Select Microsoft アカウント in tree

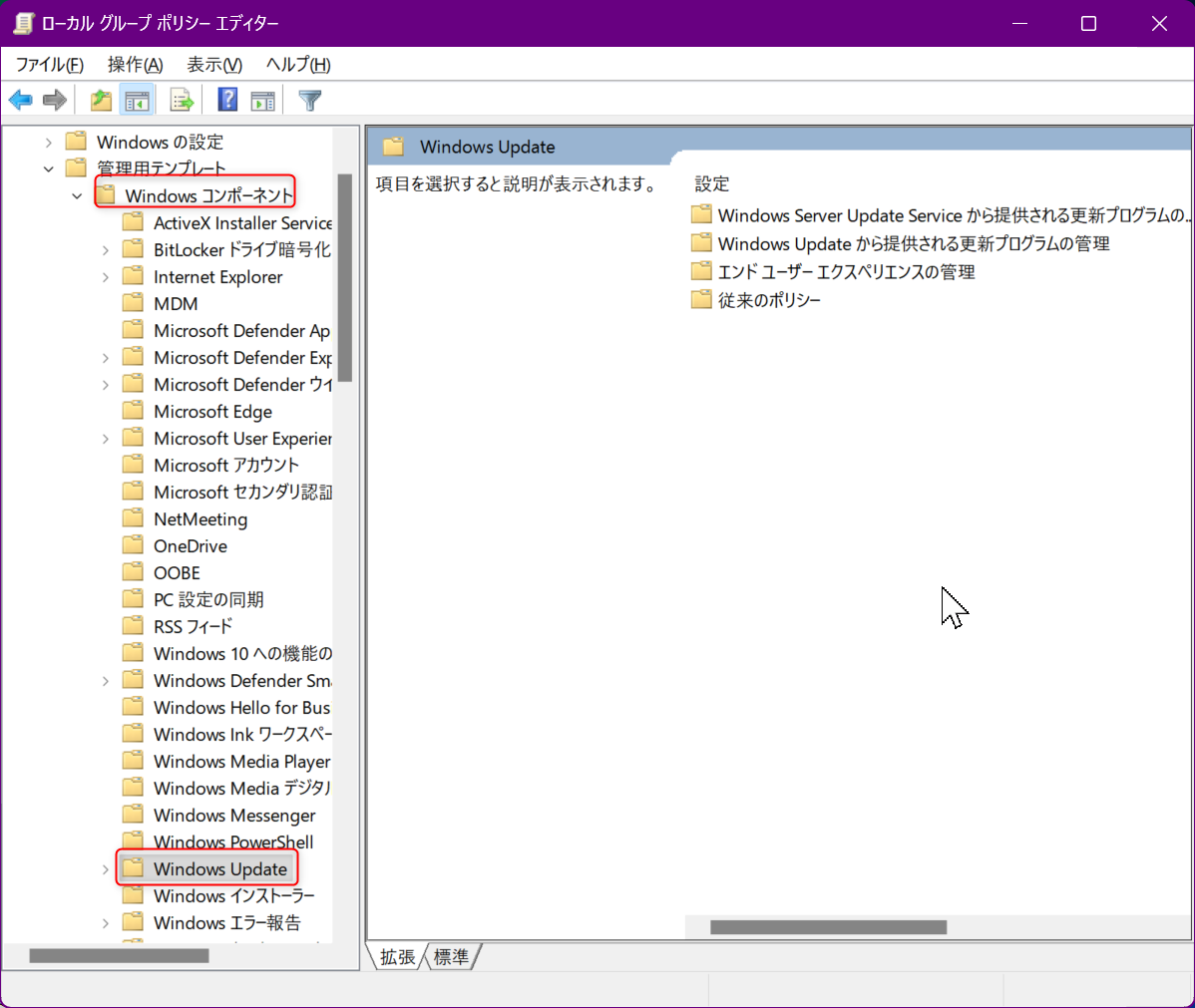coord(226,465)
